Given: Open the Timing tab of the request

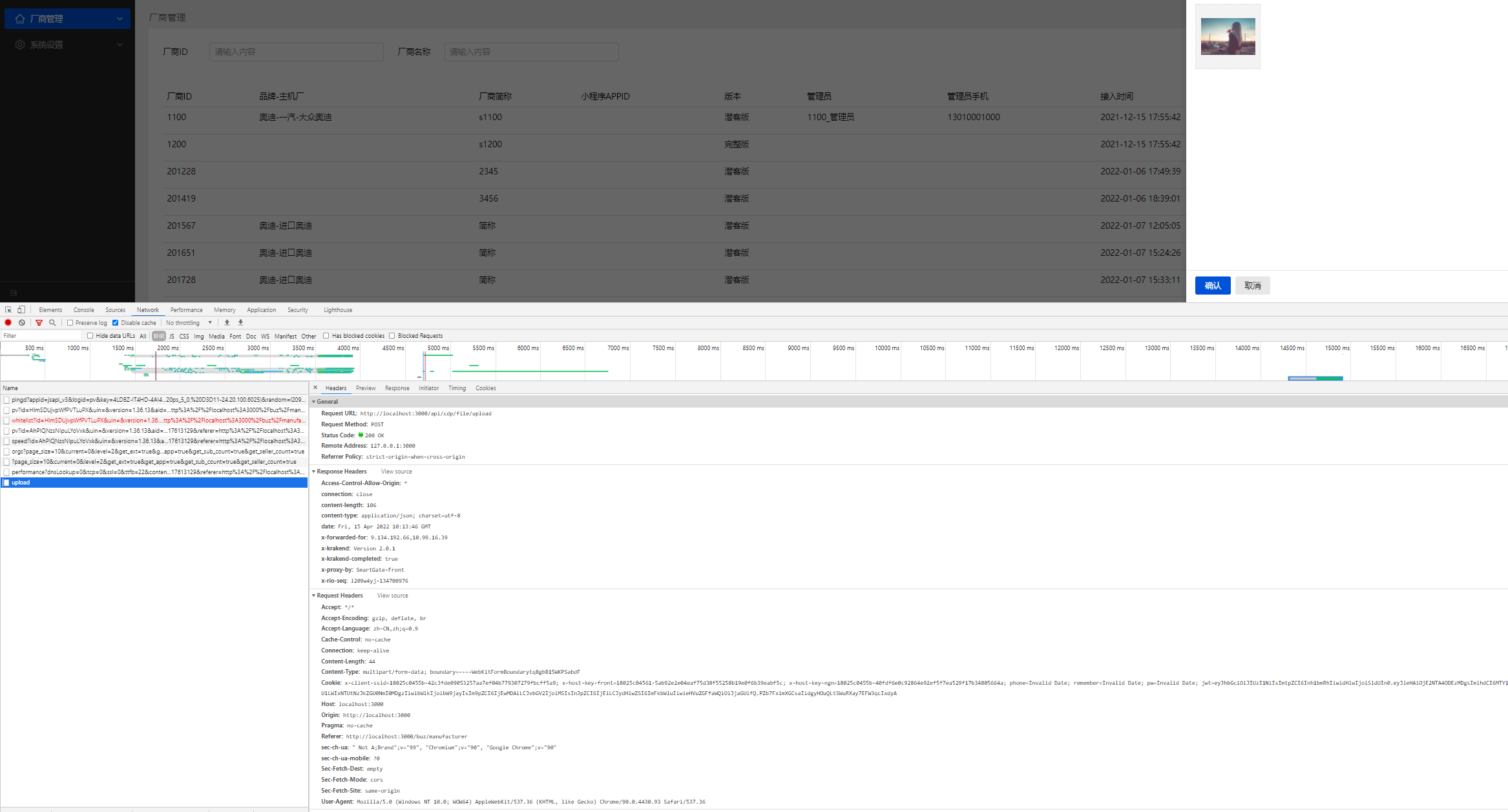Looking at the screenshot, I should (457, 388).
